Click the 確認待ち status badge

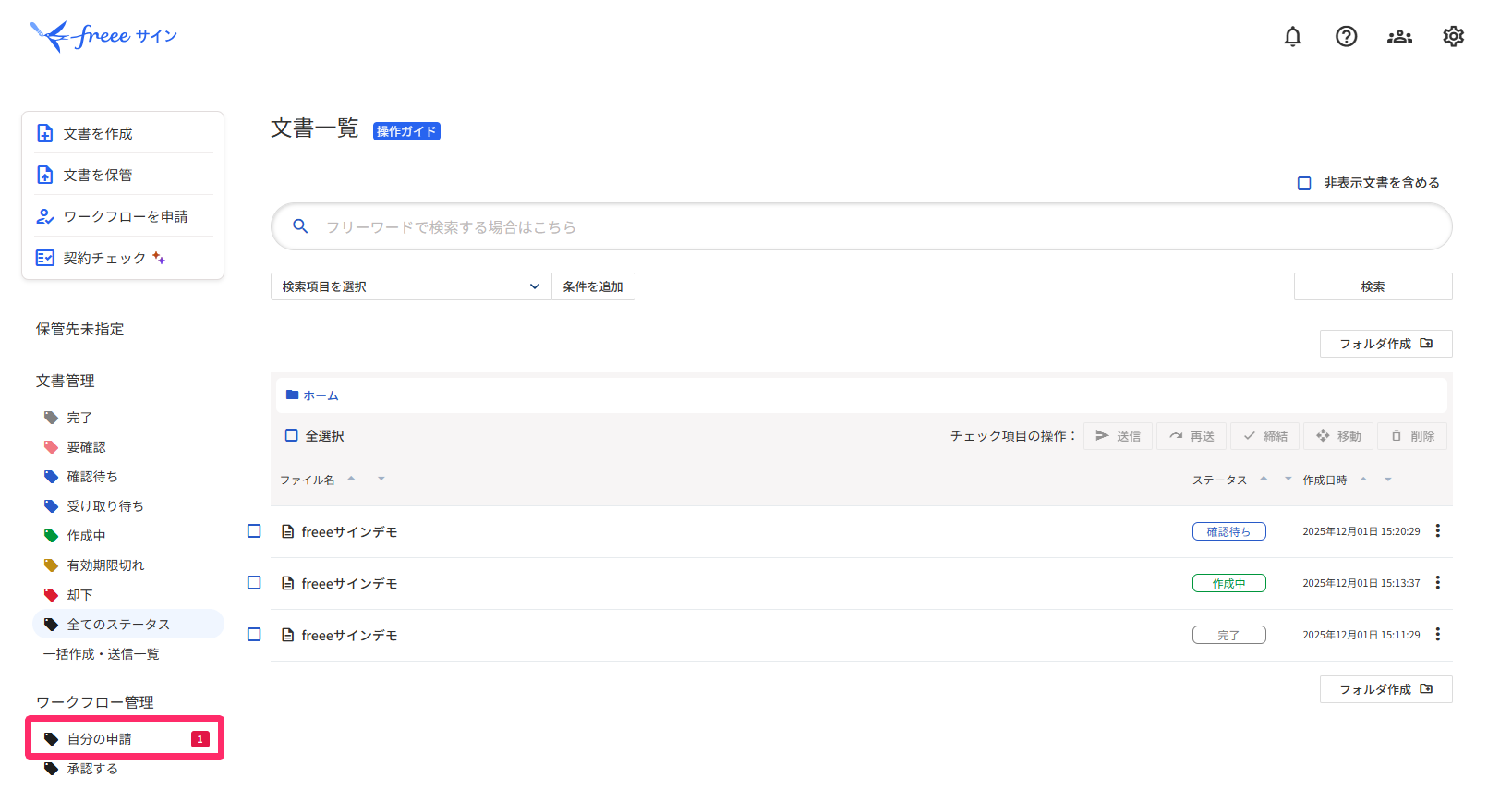pos(1228,531)
